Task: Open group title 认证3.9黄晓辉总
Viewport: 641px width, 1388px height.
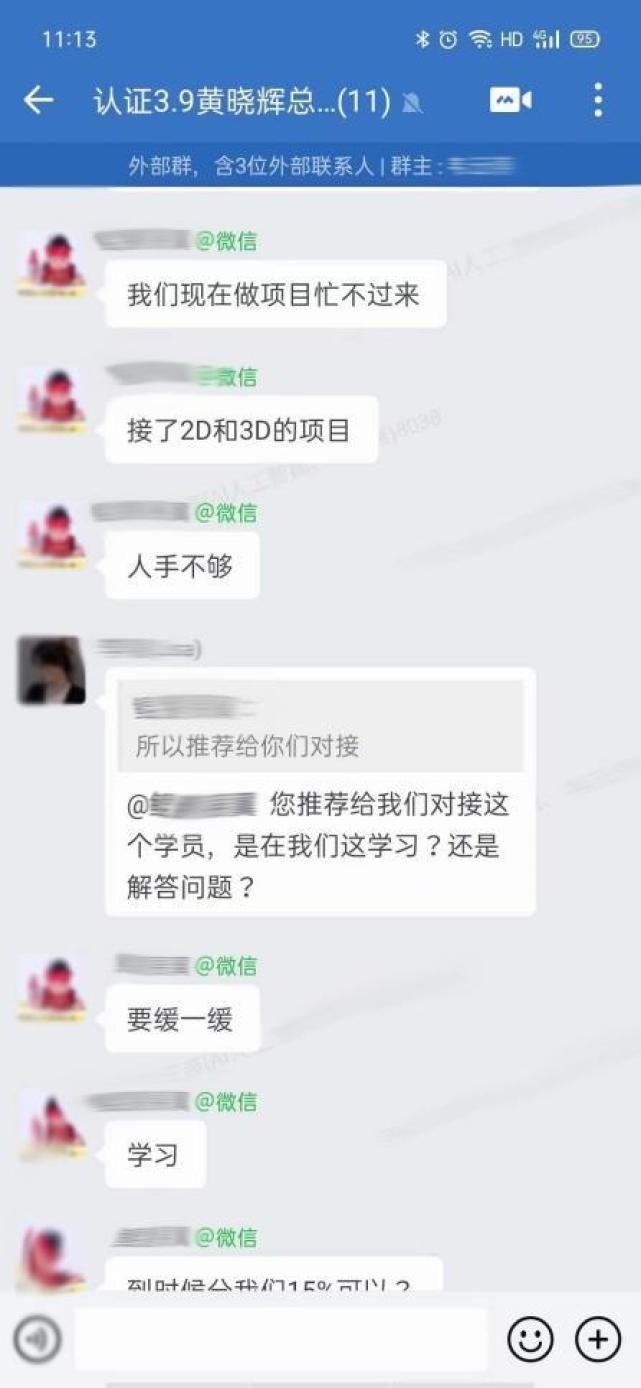Action: (x=242, y=101)
